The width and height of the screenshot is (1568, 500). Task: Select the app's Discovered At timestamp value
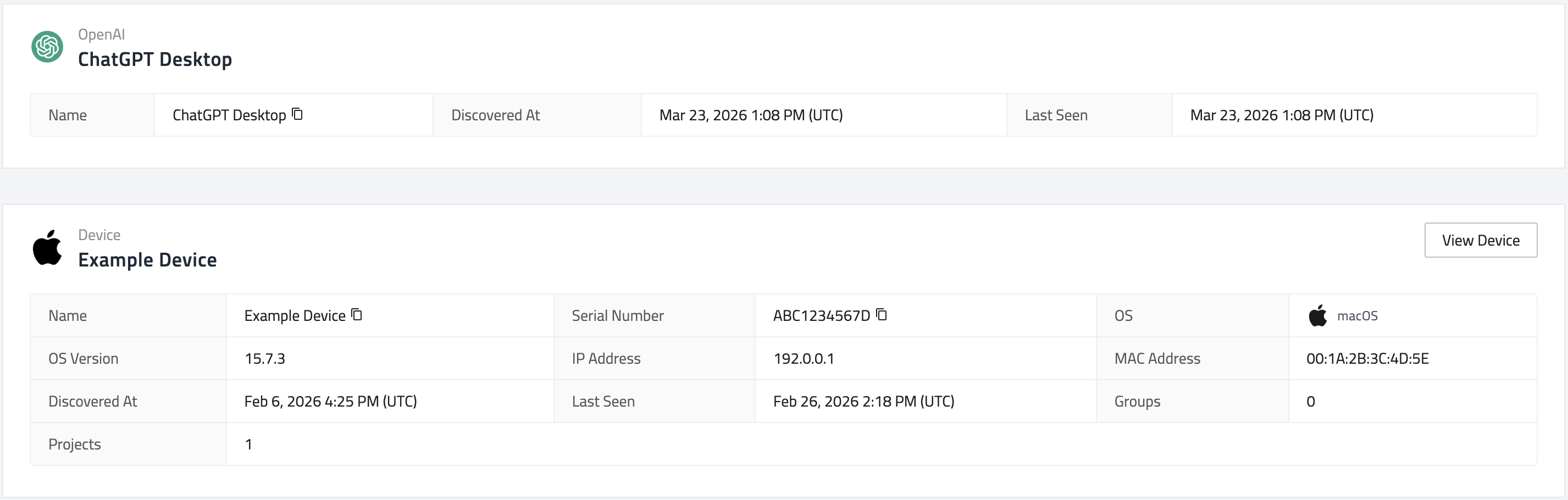(751, 115)
